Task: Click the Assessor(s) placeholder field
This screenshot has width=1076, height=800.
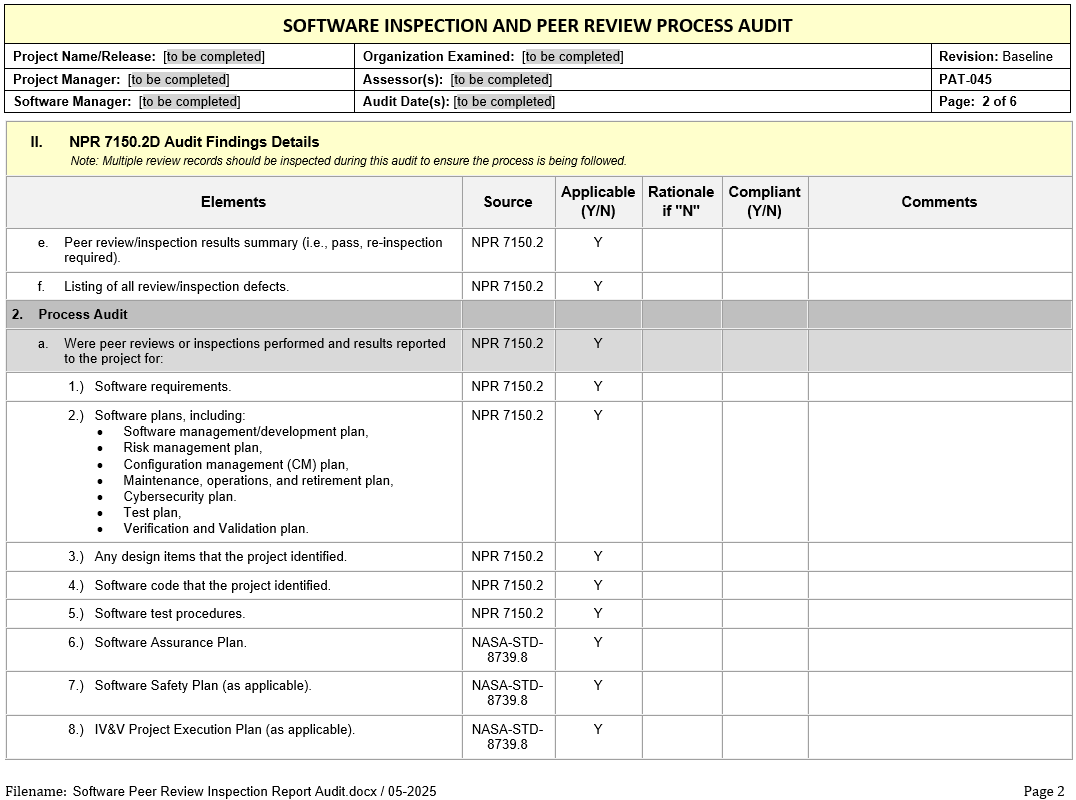Action: (501, 80)
